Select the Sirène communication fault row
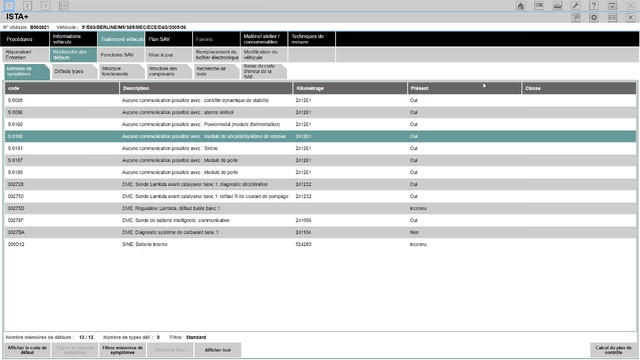This screenshot has height=360, width=640. coord(320,148)
